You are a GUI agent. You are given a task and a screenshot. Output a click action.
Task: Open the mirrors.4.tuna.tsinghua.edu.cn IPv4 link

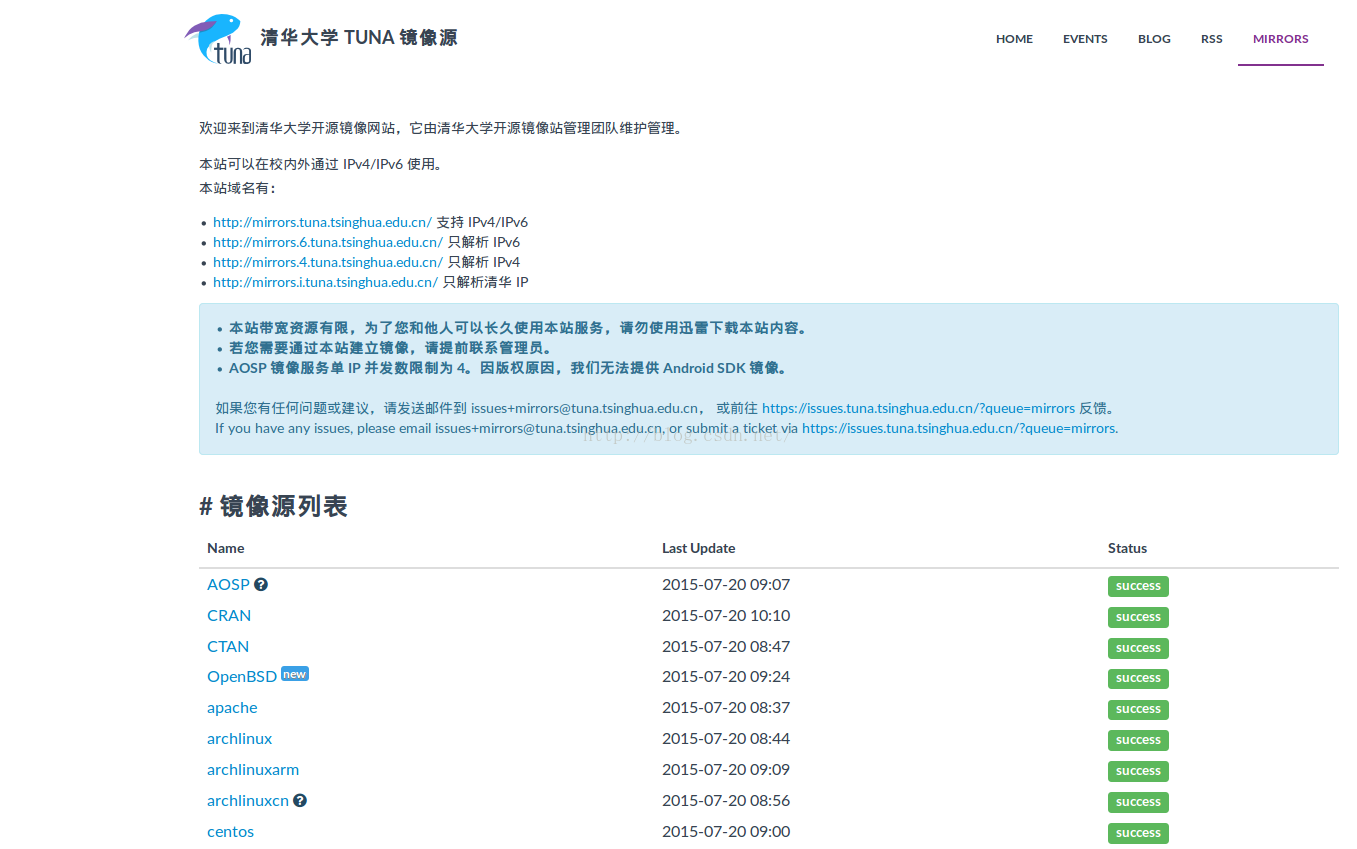[328, 262]
